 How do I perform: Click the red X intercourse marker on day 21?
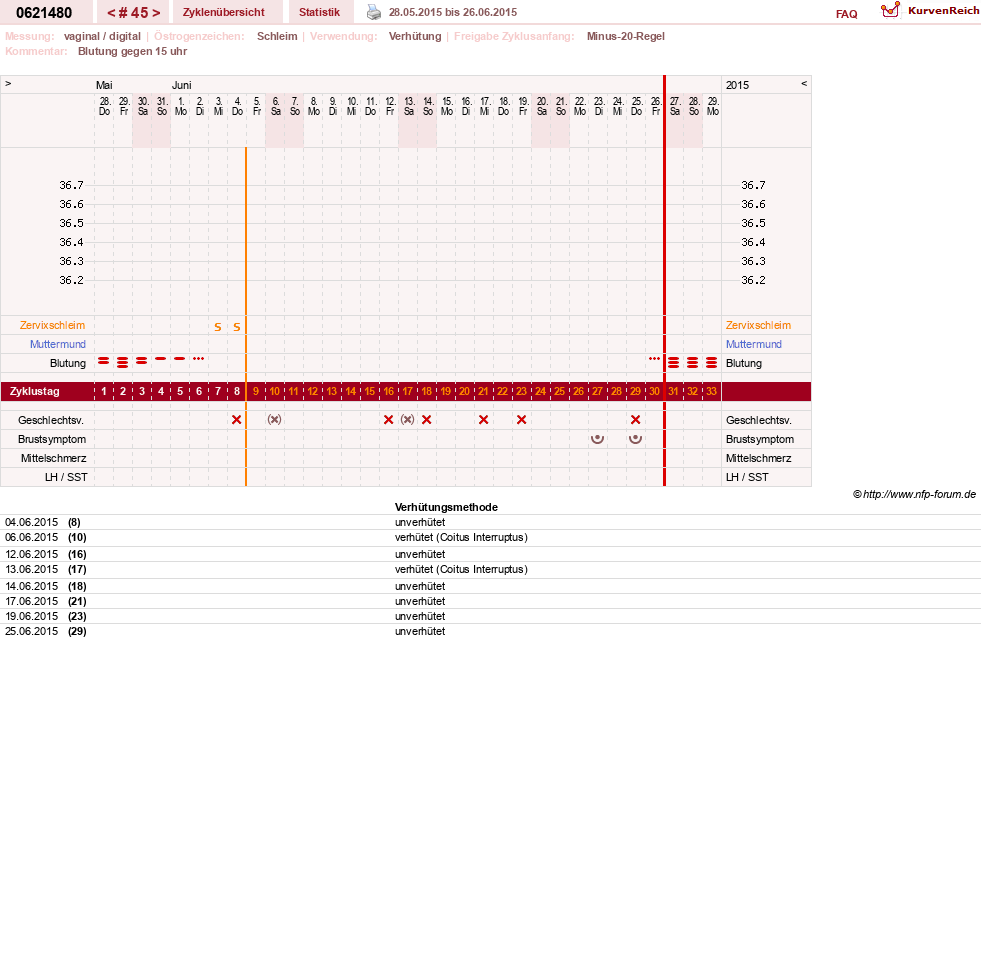coord(484,420)
